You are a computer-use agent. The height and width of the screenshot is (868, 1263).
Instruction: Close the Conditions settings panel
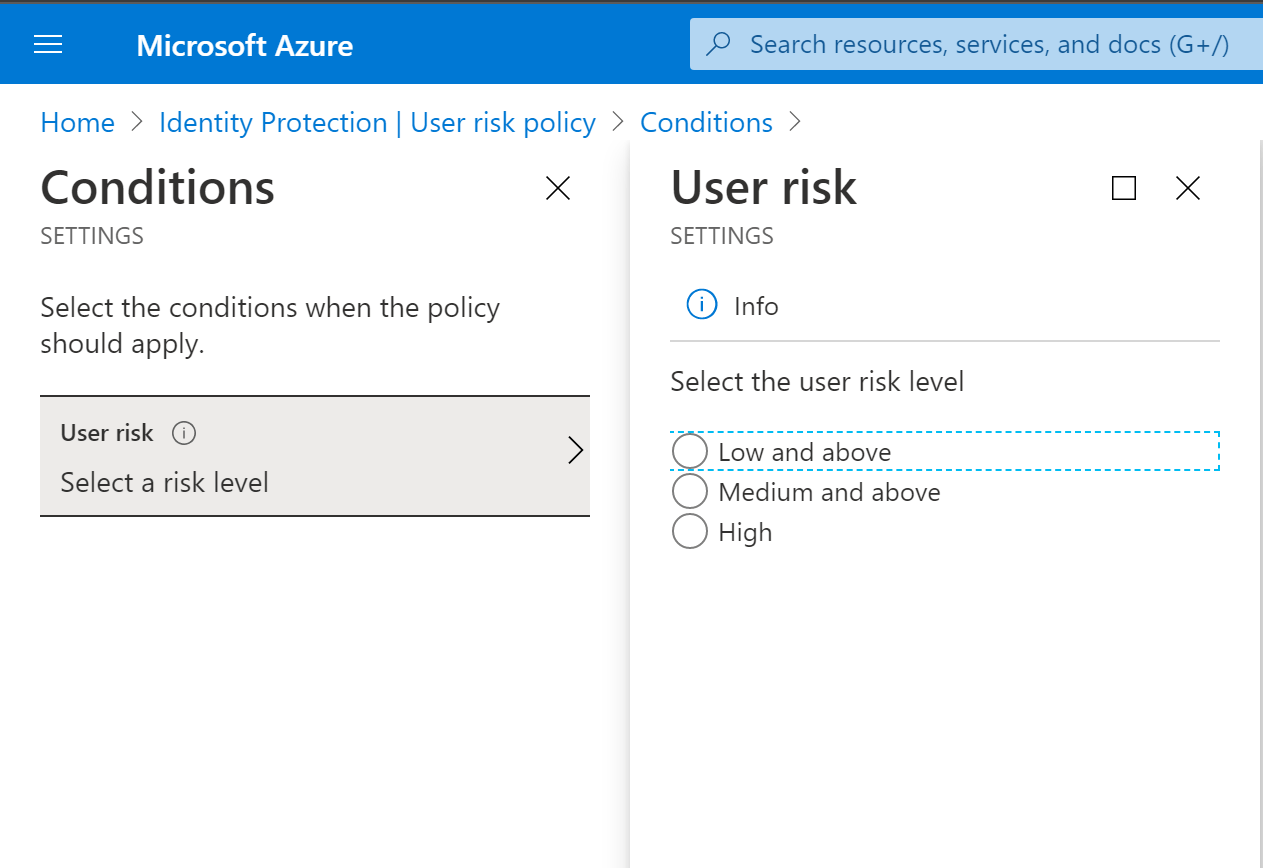tap(557, 188)
